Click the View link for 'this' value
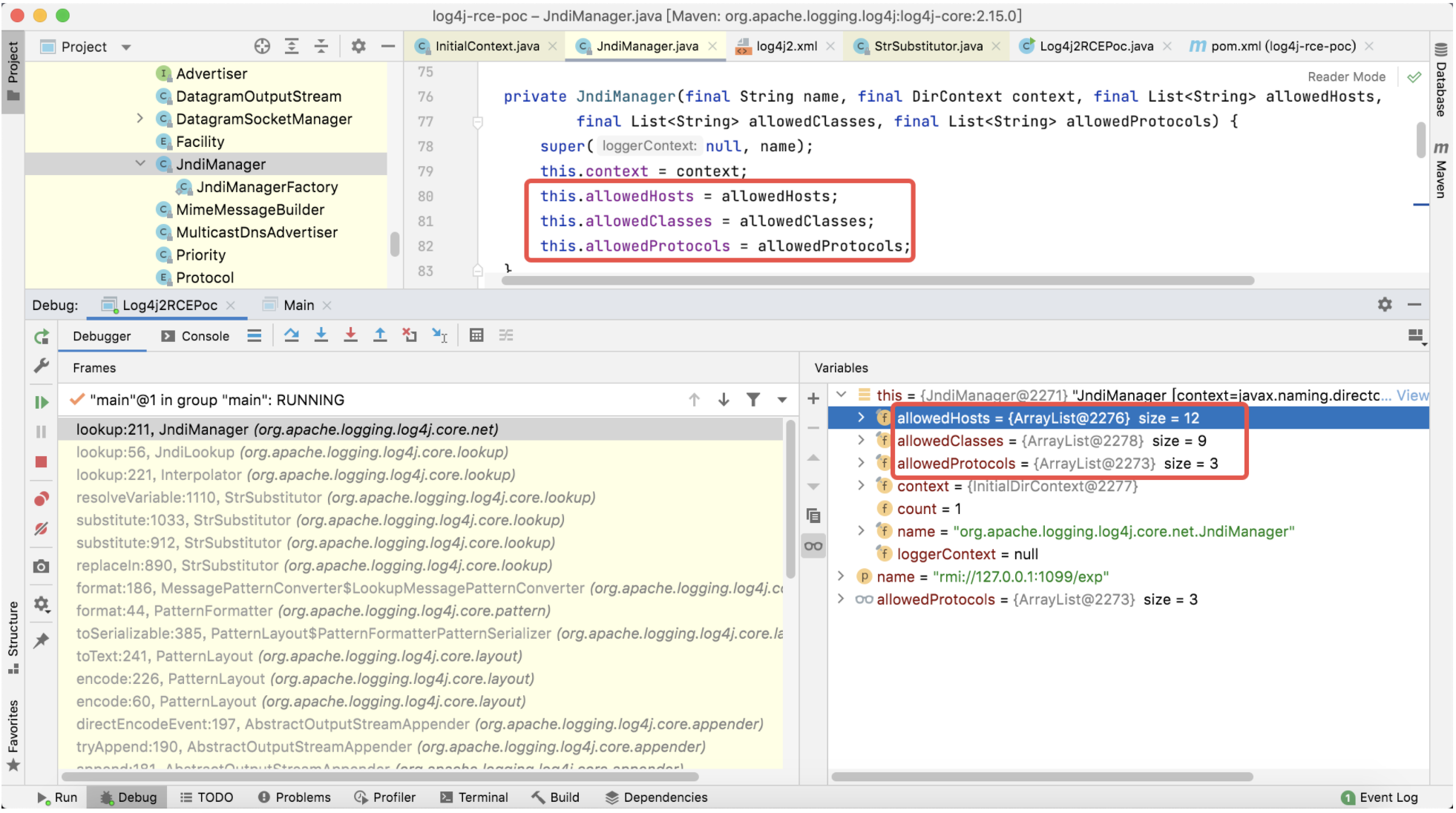The image size is (1456, 813). pos(1412,395)
